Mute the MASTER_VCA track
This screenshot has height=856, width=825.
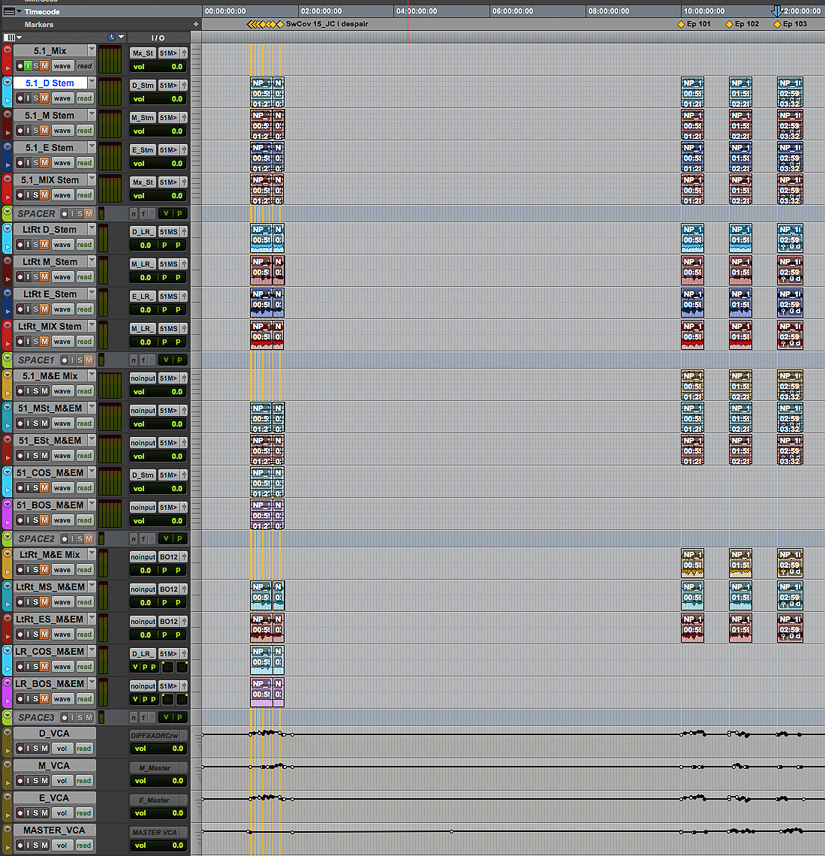point(44,843)
